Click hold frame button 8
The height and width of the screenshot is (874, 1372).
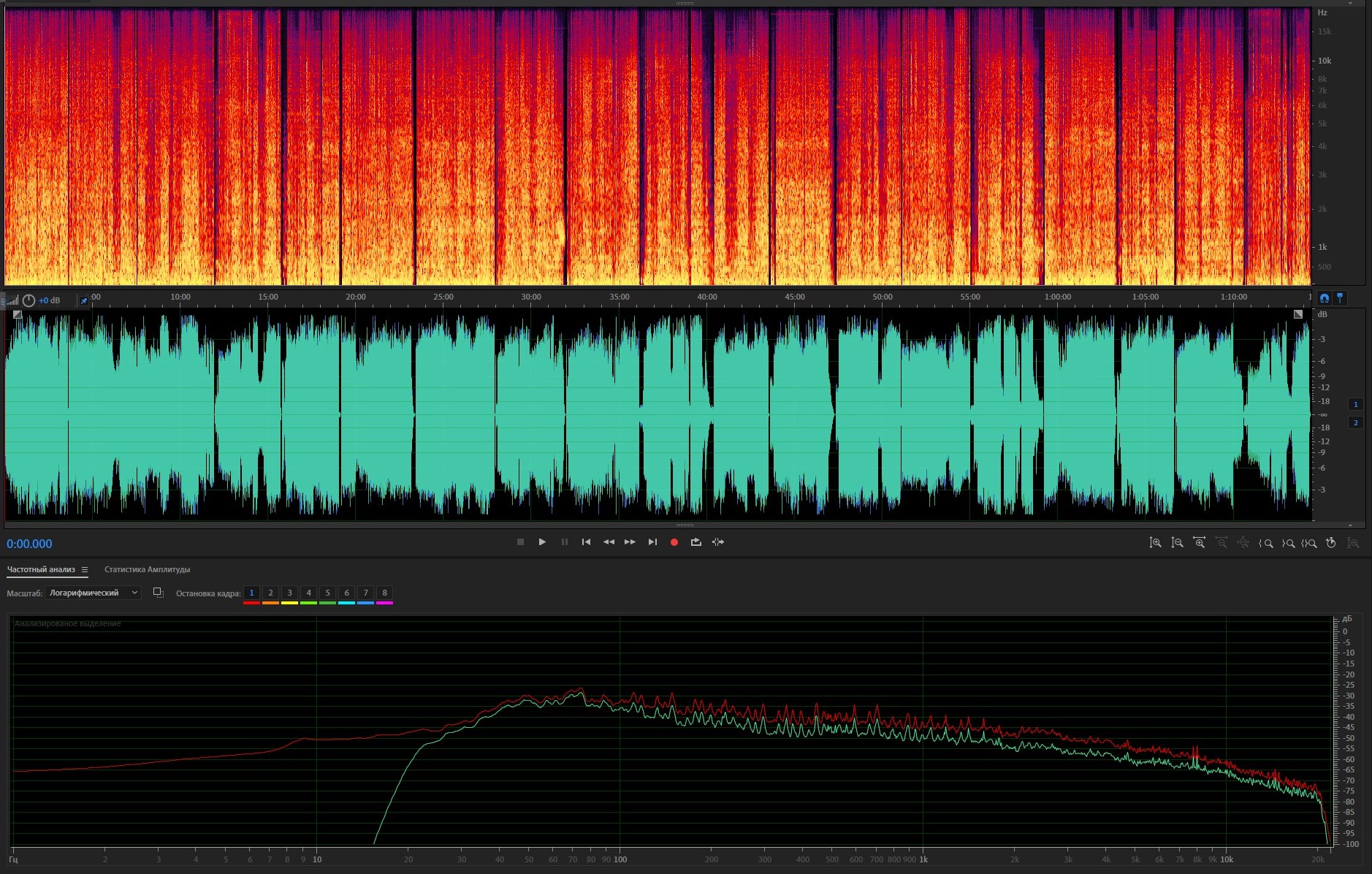(384, 593)
